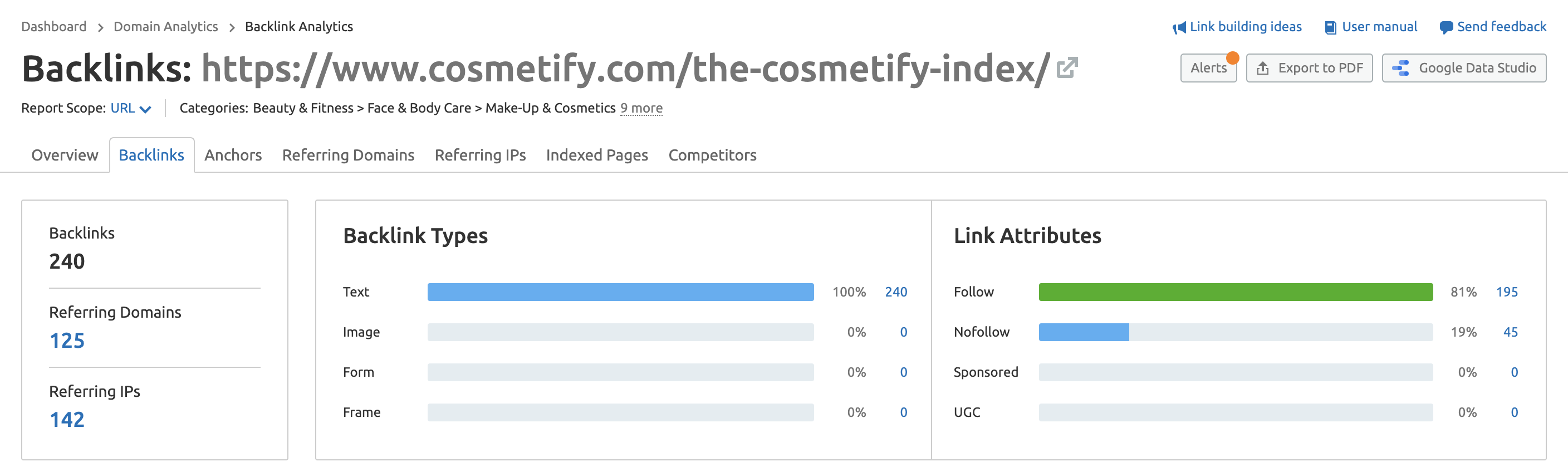The width and height of the screenshot is (1568, 476).
Task: Expand the Report Scope URL dropdown
Action: [x=131, y=108]
